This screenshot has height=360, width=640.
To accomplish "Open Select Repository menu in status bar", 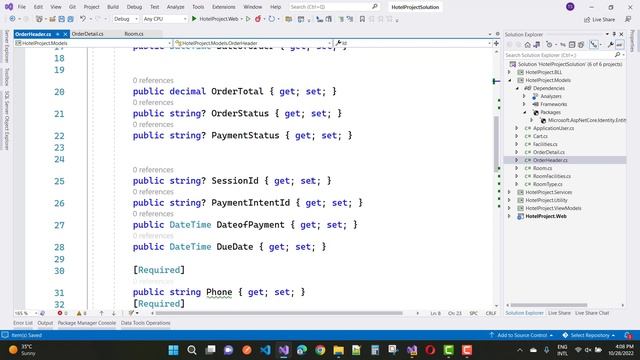I will (x=588, y=335).
